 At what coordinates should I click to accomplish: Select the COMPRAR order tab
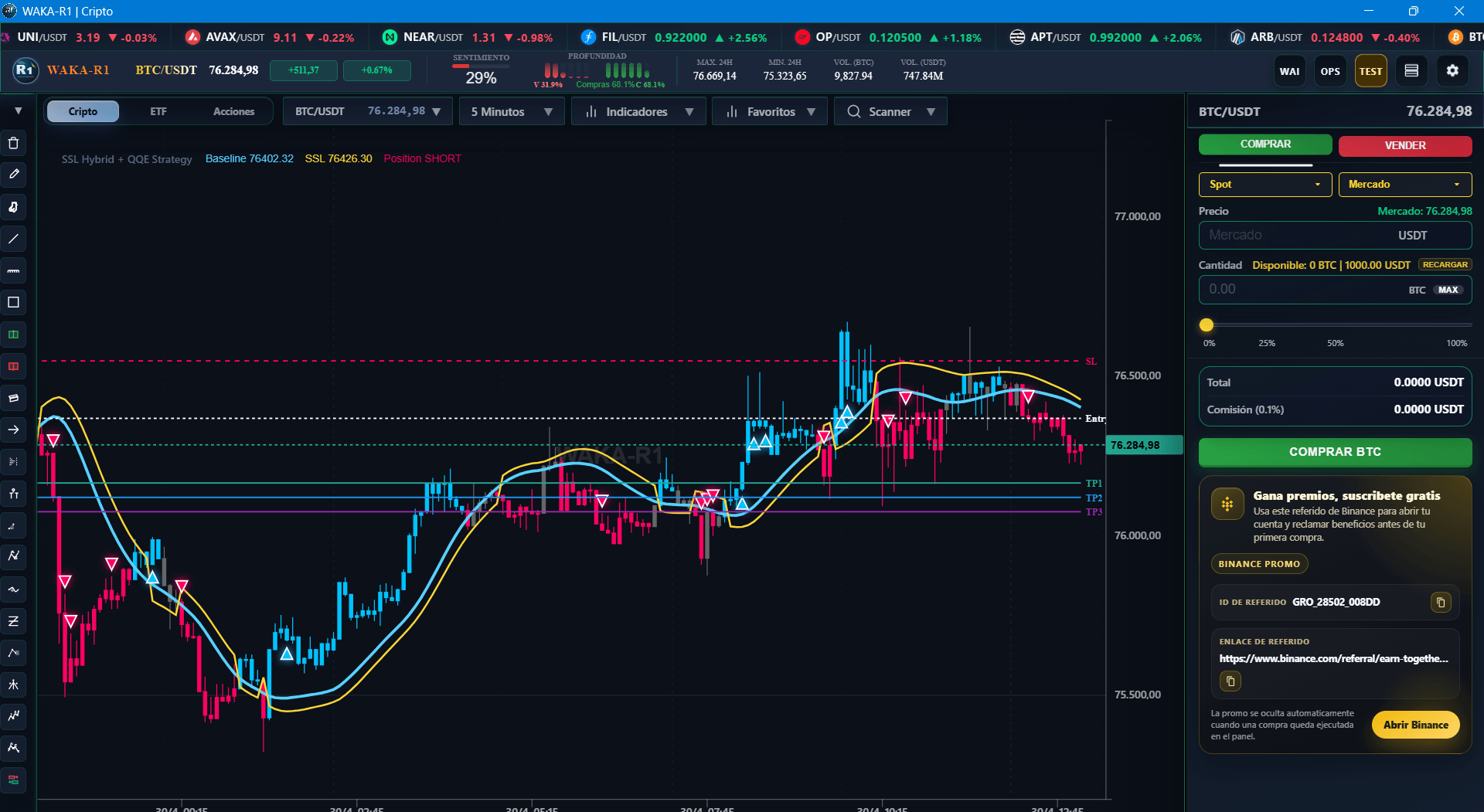(x=1265, y=144)
